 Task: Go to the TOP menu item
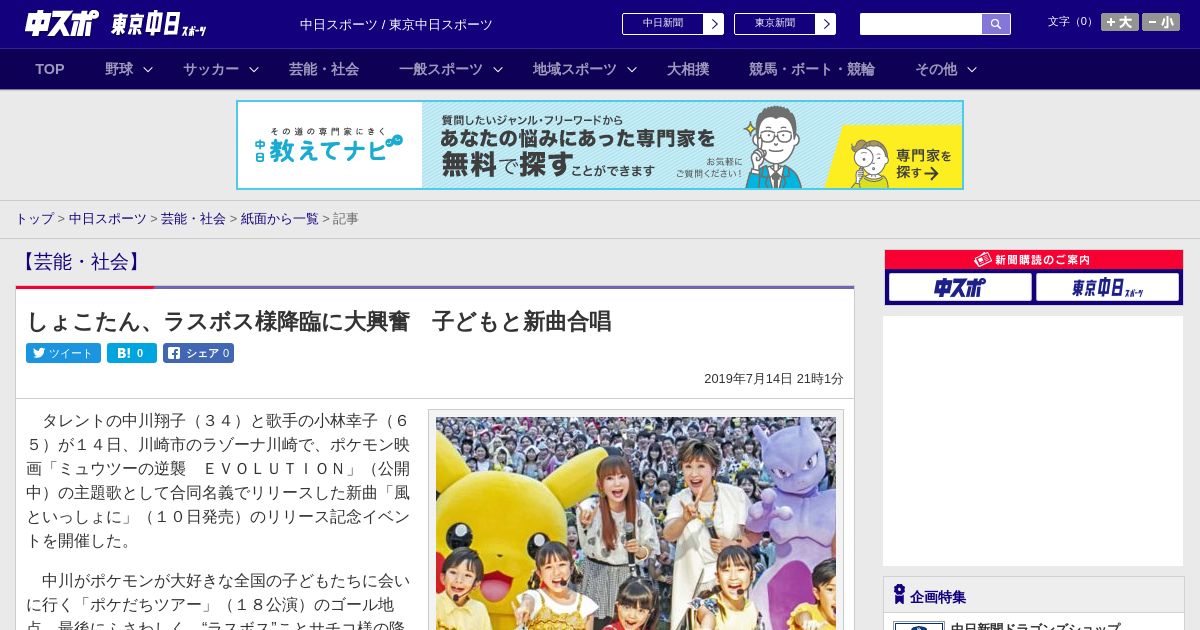coord(50,69)
